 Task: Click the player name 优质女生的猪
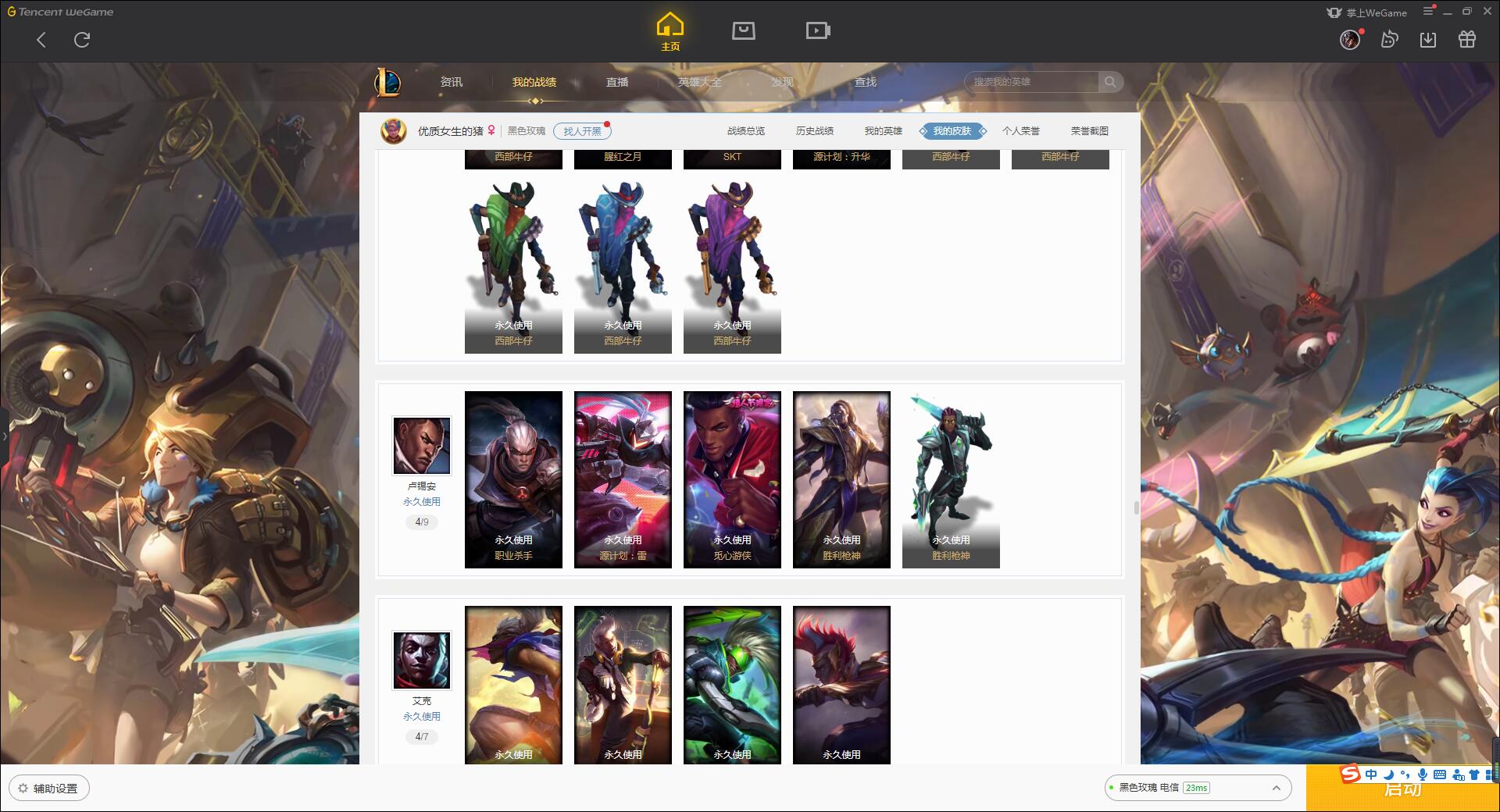pos(450,131)
